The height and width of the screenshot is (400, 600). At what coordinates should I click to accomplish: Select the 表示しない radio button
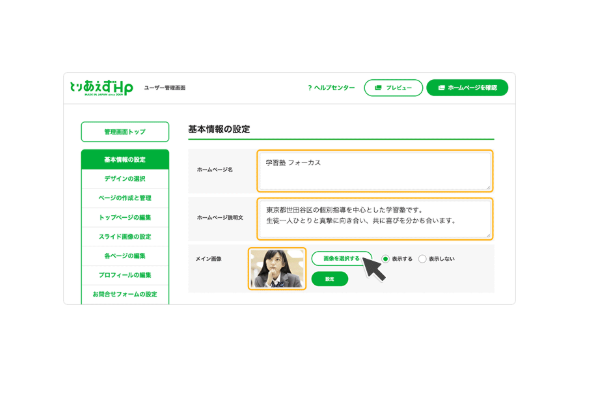(423, 258)
